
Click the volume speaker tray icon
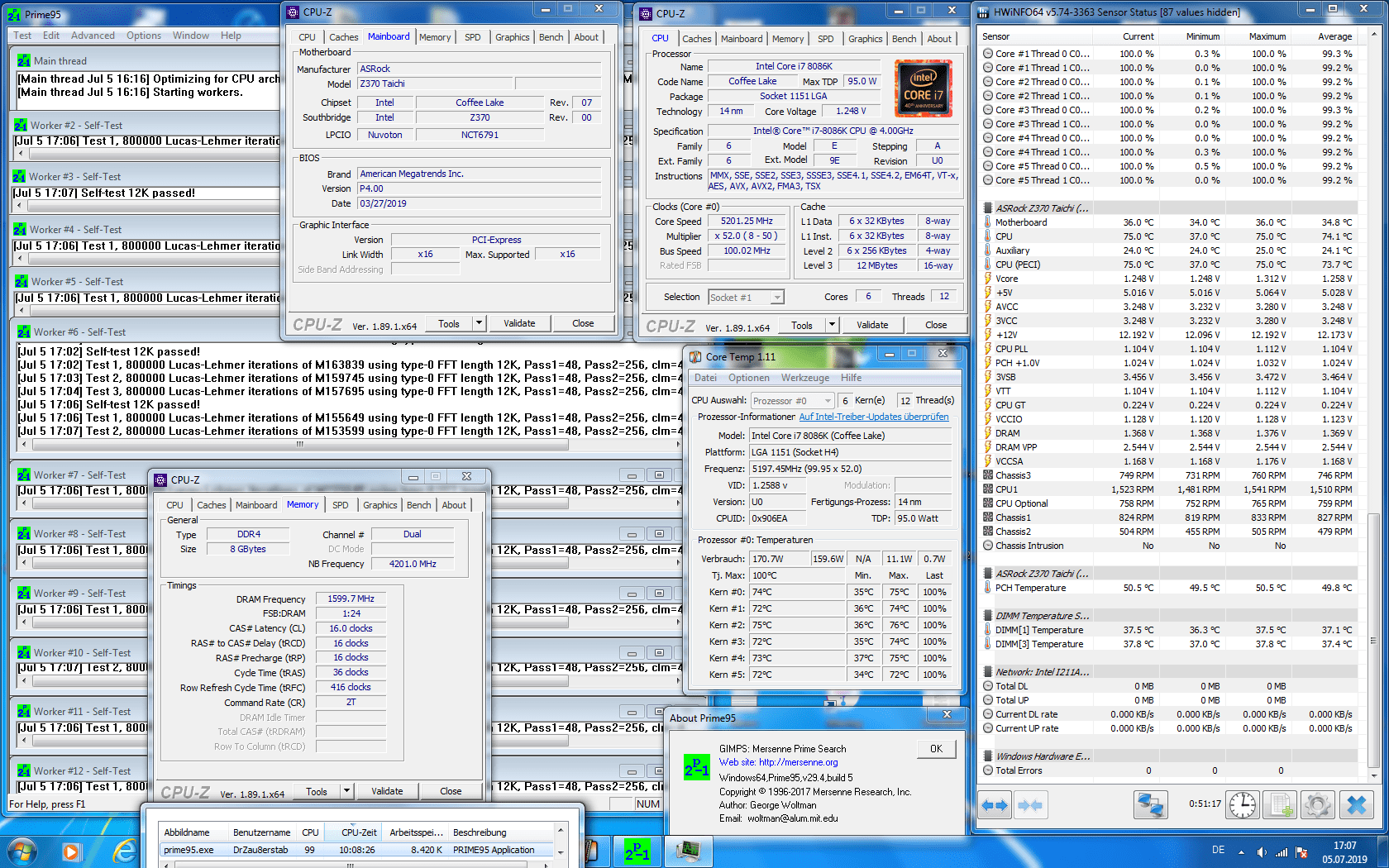click(1262, 852)
